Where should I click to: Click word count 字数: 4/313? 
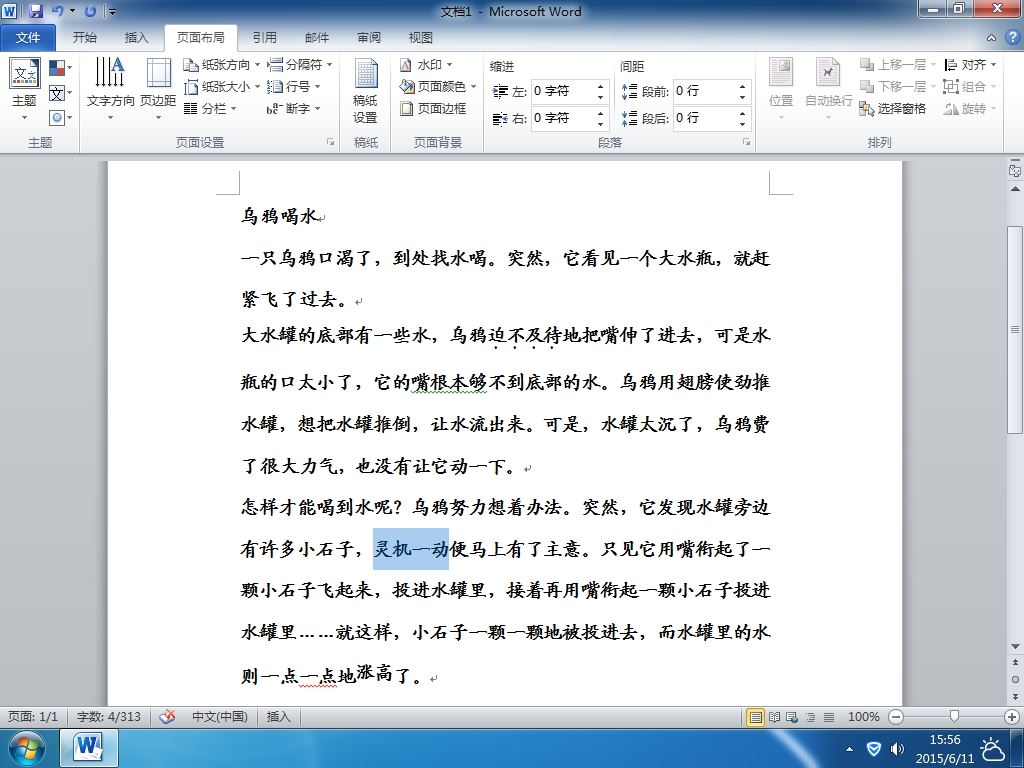[x=108, y=716]
